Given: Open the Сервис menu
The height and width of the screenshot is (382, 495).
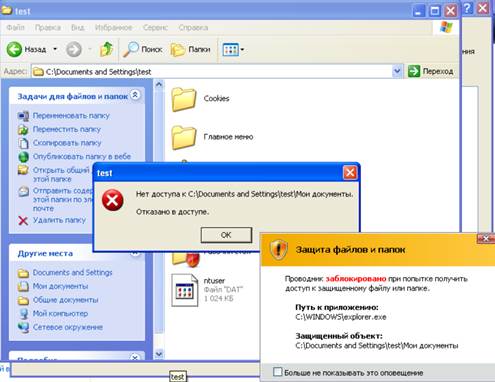Looking at the screenshot, I should pyautogui.click(x=155, y=27).
